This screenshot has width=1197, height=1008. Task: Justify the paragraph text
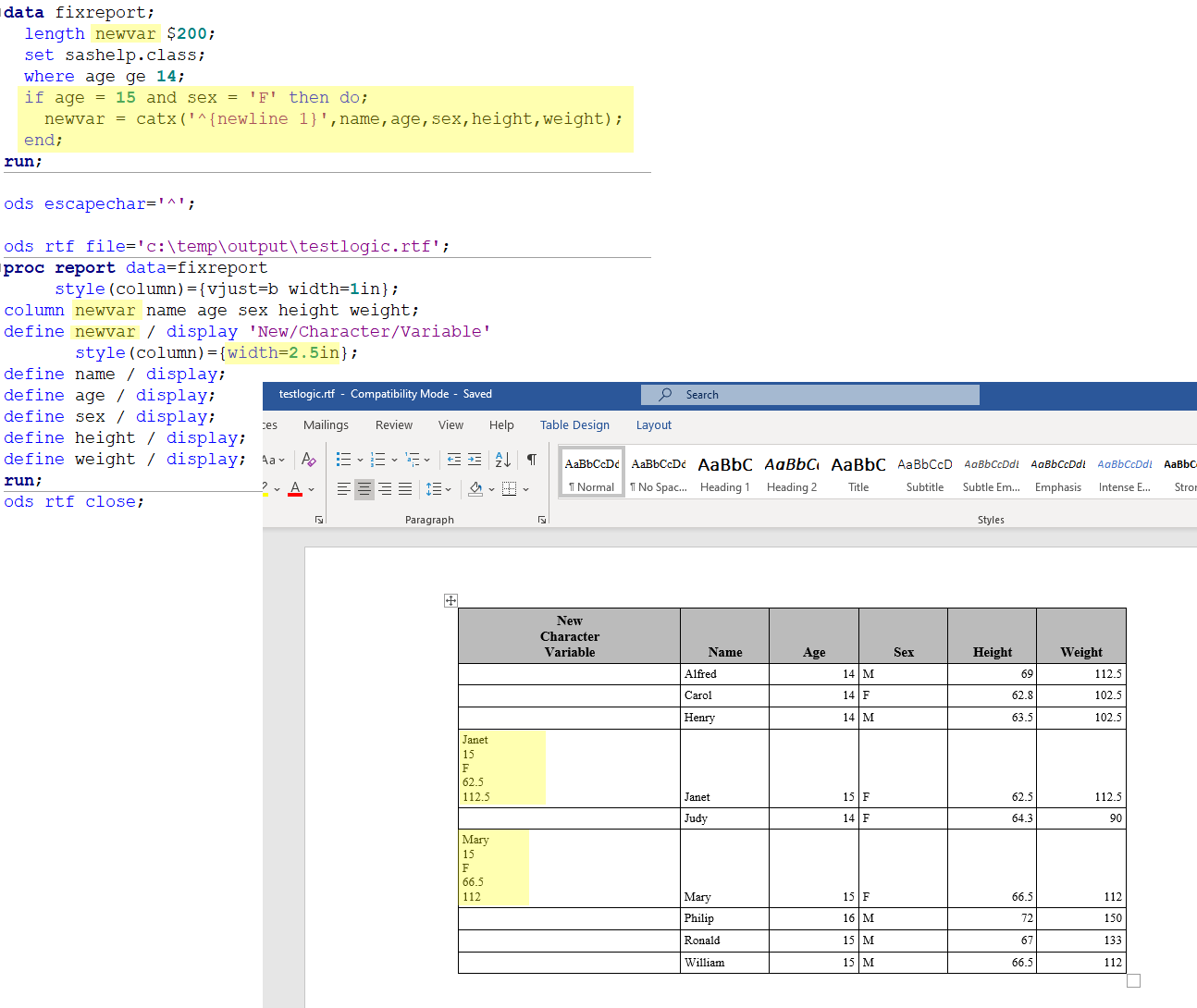tap(405, 489)
